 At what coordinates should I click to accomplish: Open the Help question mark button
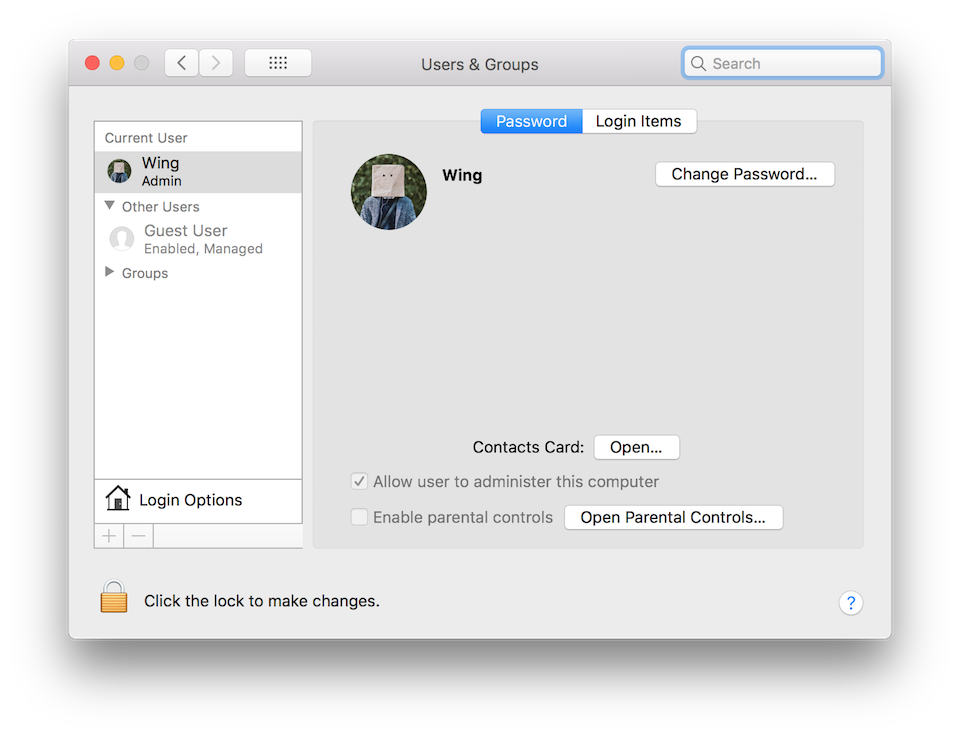(851, 603)
